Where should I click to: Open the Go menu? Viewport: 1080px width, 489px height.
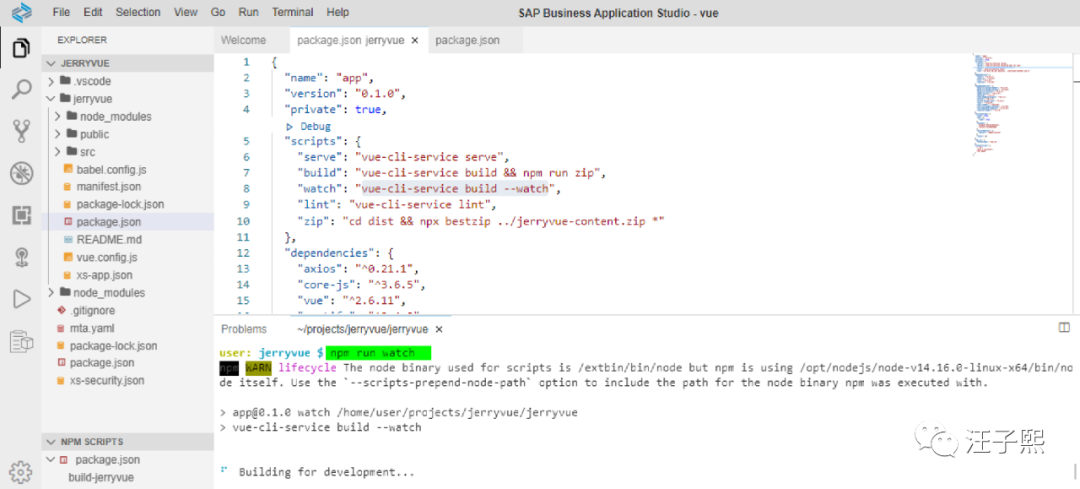coord(218,12)
